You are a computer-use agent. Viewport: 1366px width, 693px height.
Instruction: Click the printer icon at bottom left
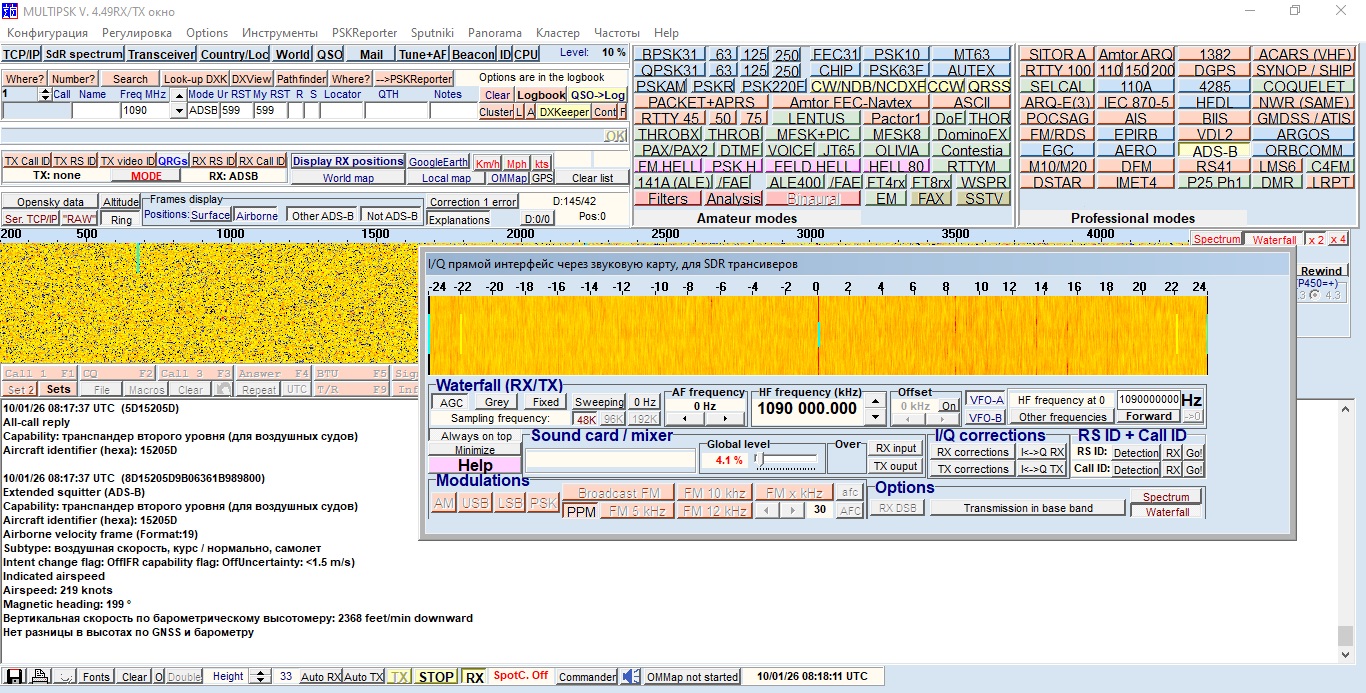[39, 677]
